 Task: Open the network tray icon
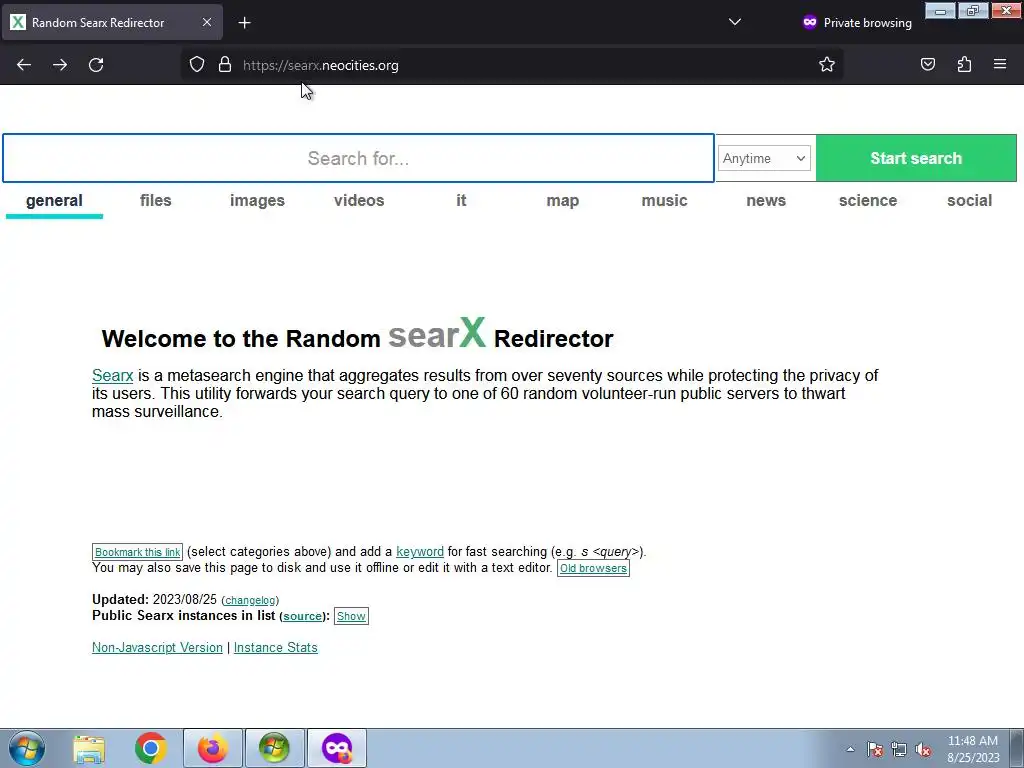pyautogui.click(x=899, y=750)
